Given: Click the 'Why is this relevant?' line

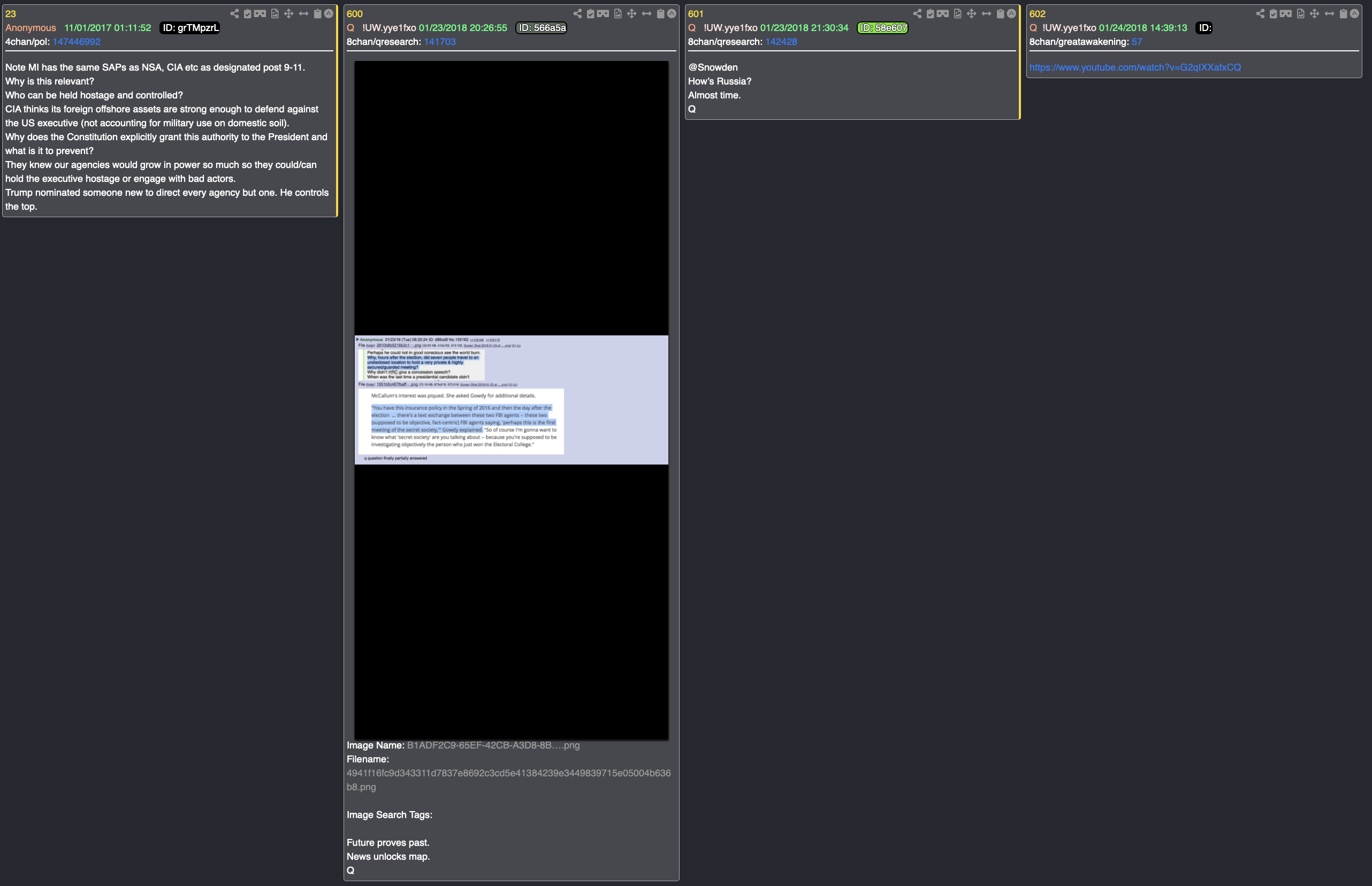Looking at the screenshot, I should point(49,81).
